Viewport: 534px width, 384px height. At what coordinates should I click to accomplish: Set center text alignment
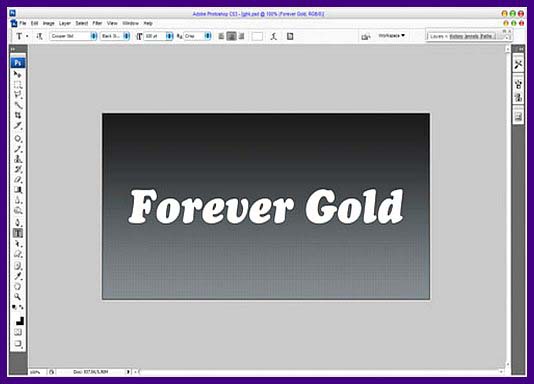pos(232,36)
